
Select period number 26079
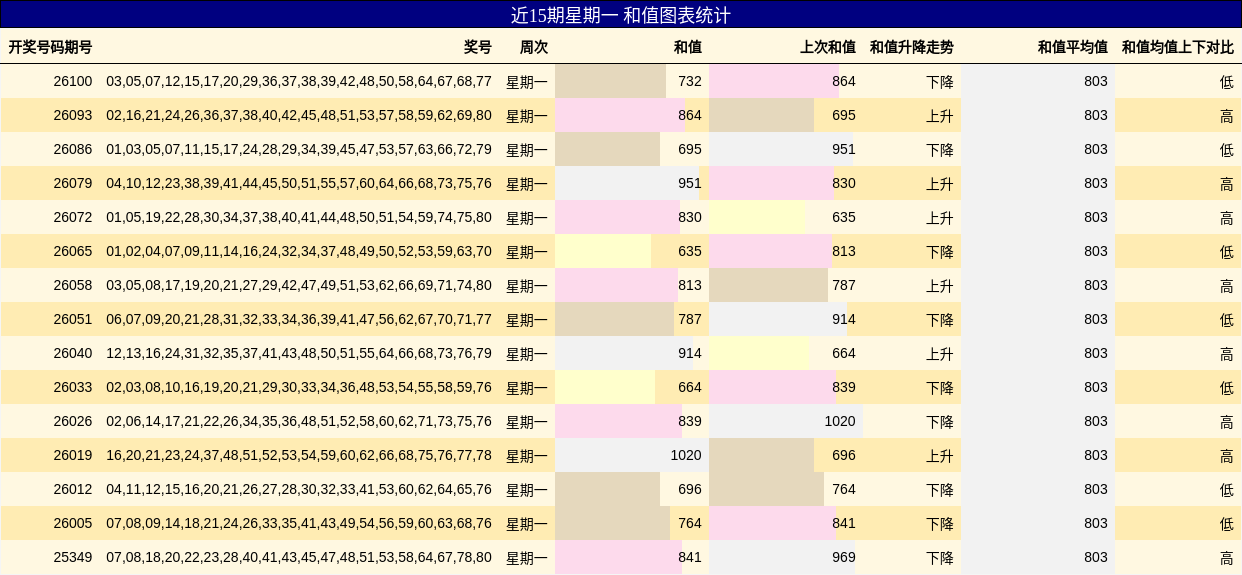pos(73,183)
